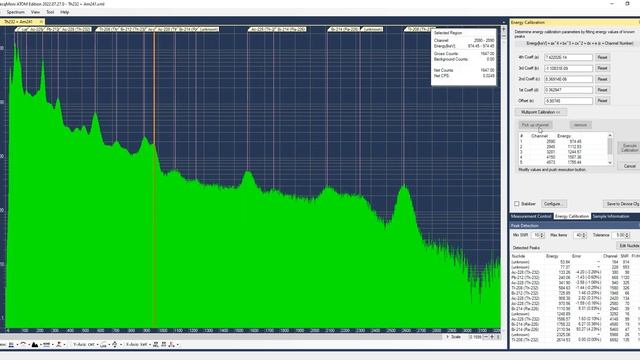Select the Bi-214 peak row at 1758.22
This screenshot has width=640, height=360.
point(575,324)
